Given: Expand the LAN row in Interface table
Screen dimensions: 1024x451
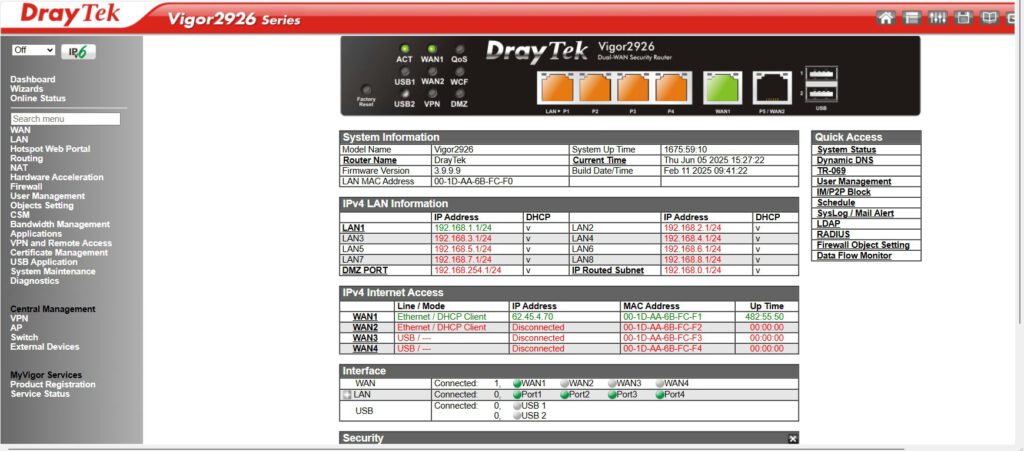Looking at the screenshot, I should click(347, 395).
